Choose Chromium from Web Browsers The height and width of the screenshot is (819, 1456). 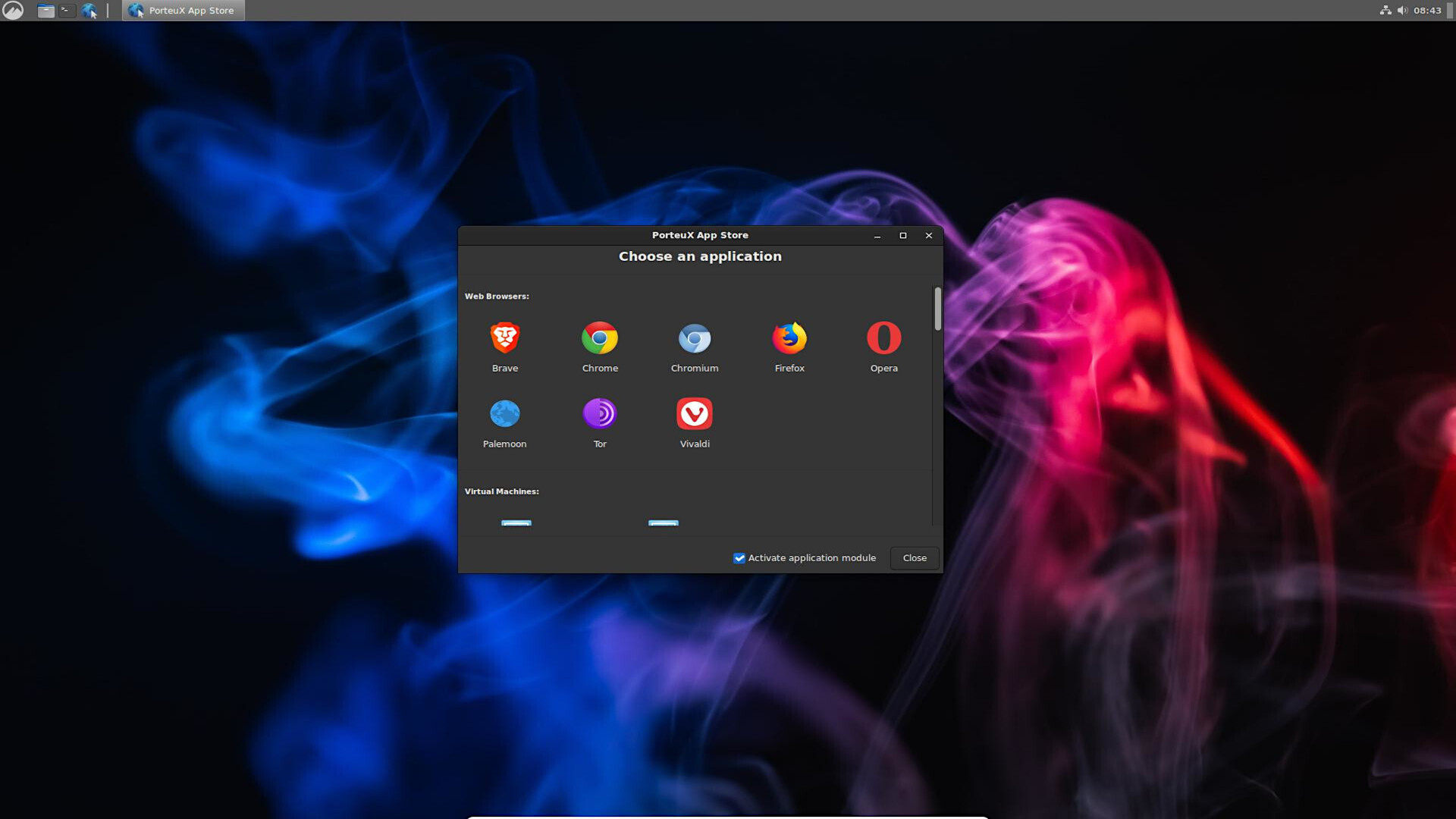694,339
